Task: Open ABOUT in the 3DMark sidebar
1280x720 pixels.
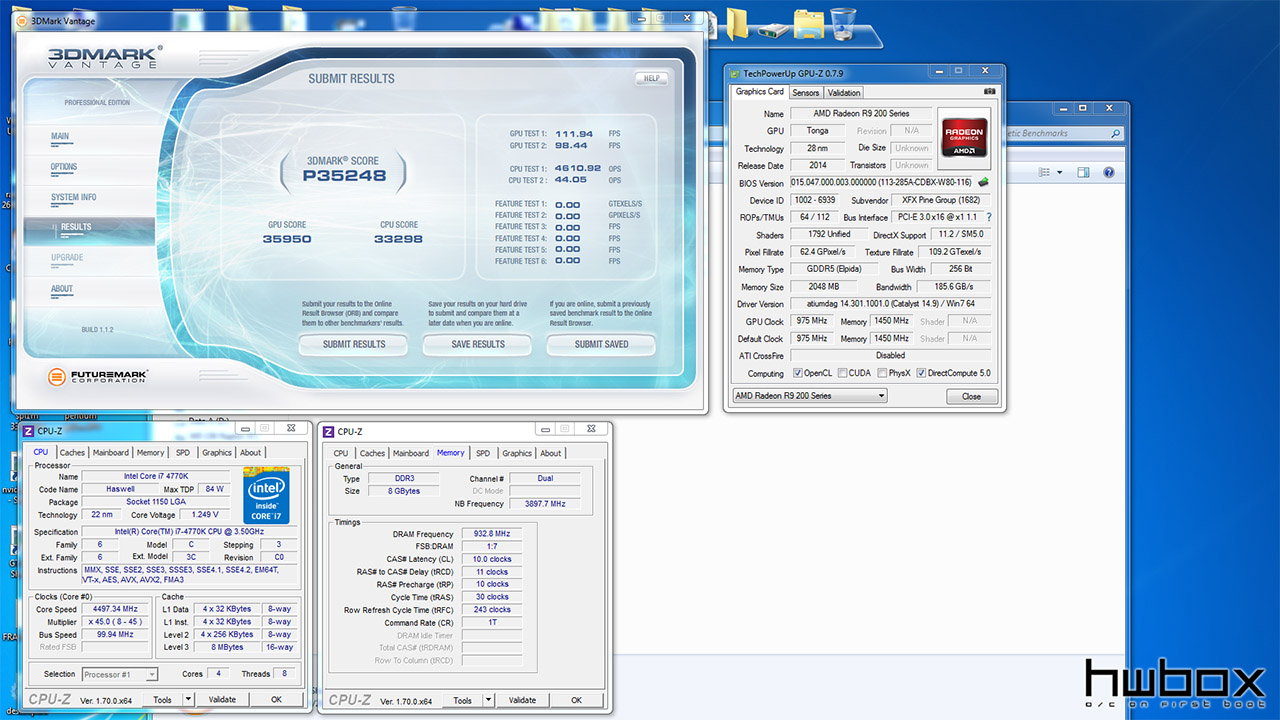Action: pyautogui.click(x=62, y=289)
